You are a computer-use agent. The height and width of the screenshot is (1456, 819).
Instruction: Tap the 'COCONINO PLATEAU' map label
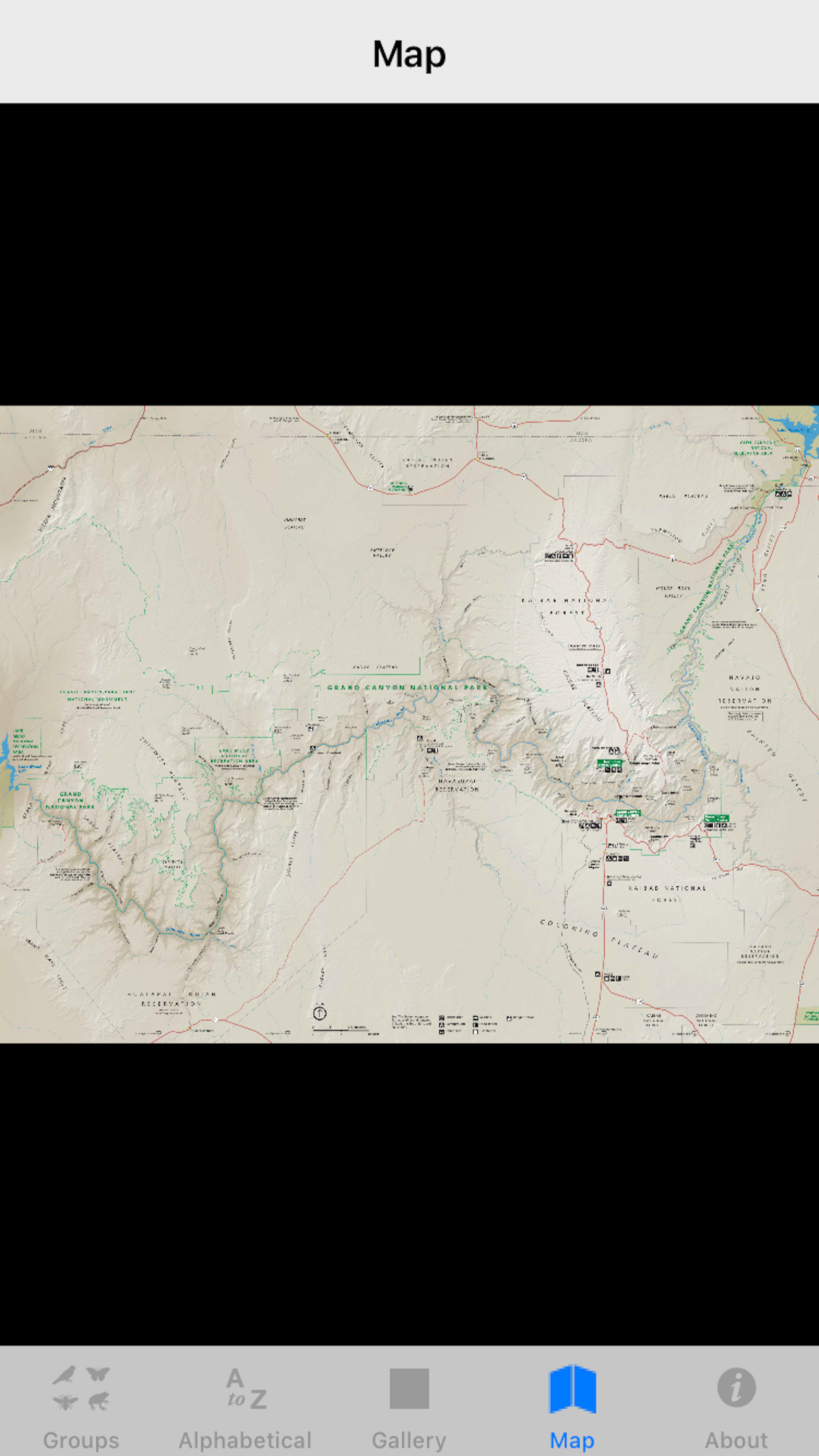tap(599, 940)
